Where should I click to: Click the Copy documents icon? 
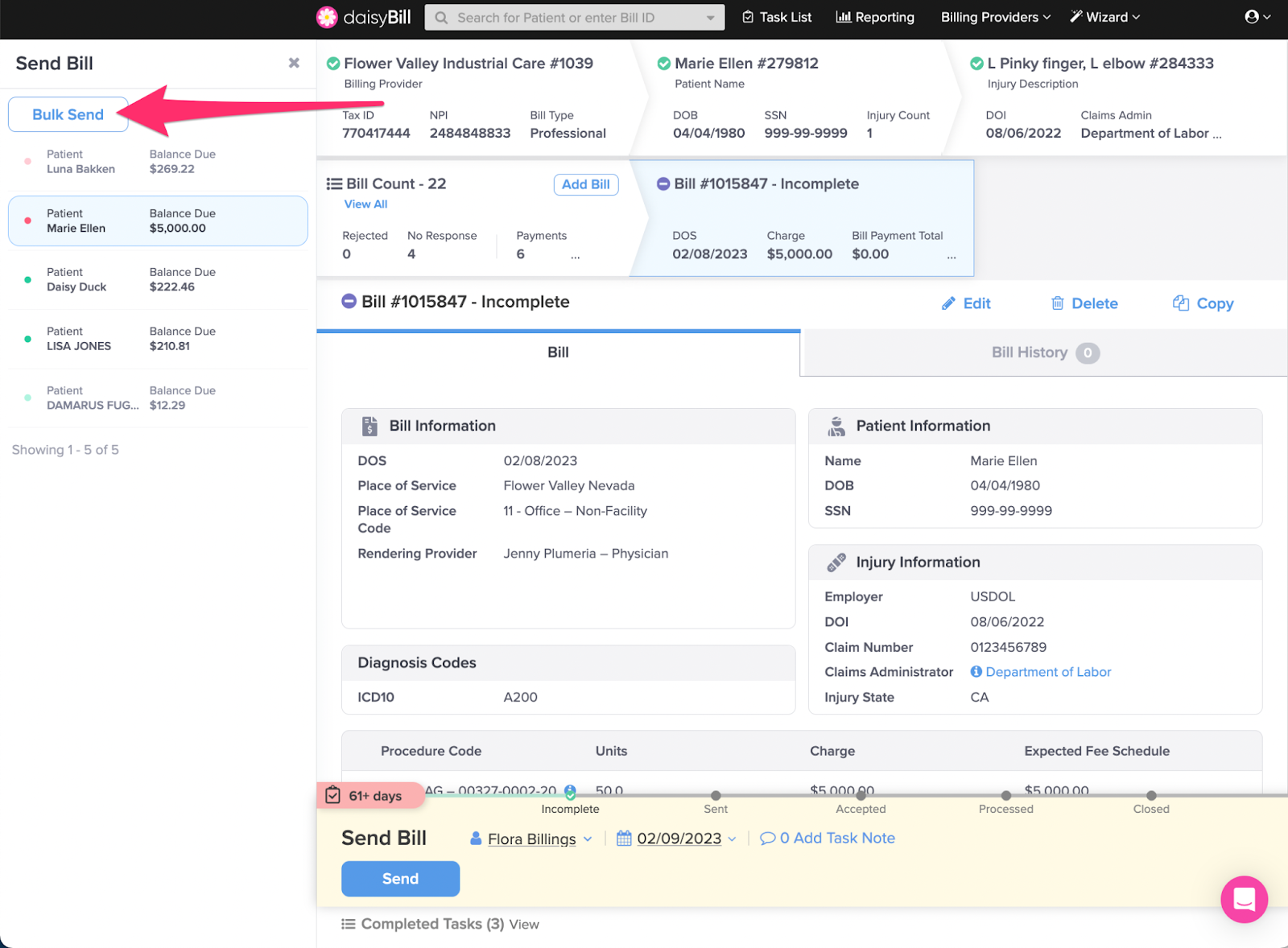tap(1181, 303)
